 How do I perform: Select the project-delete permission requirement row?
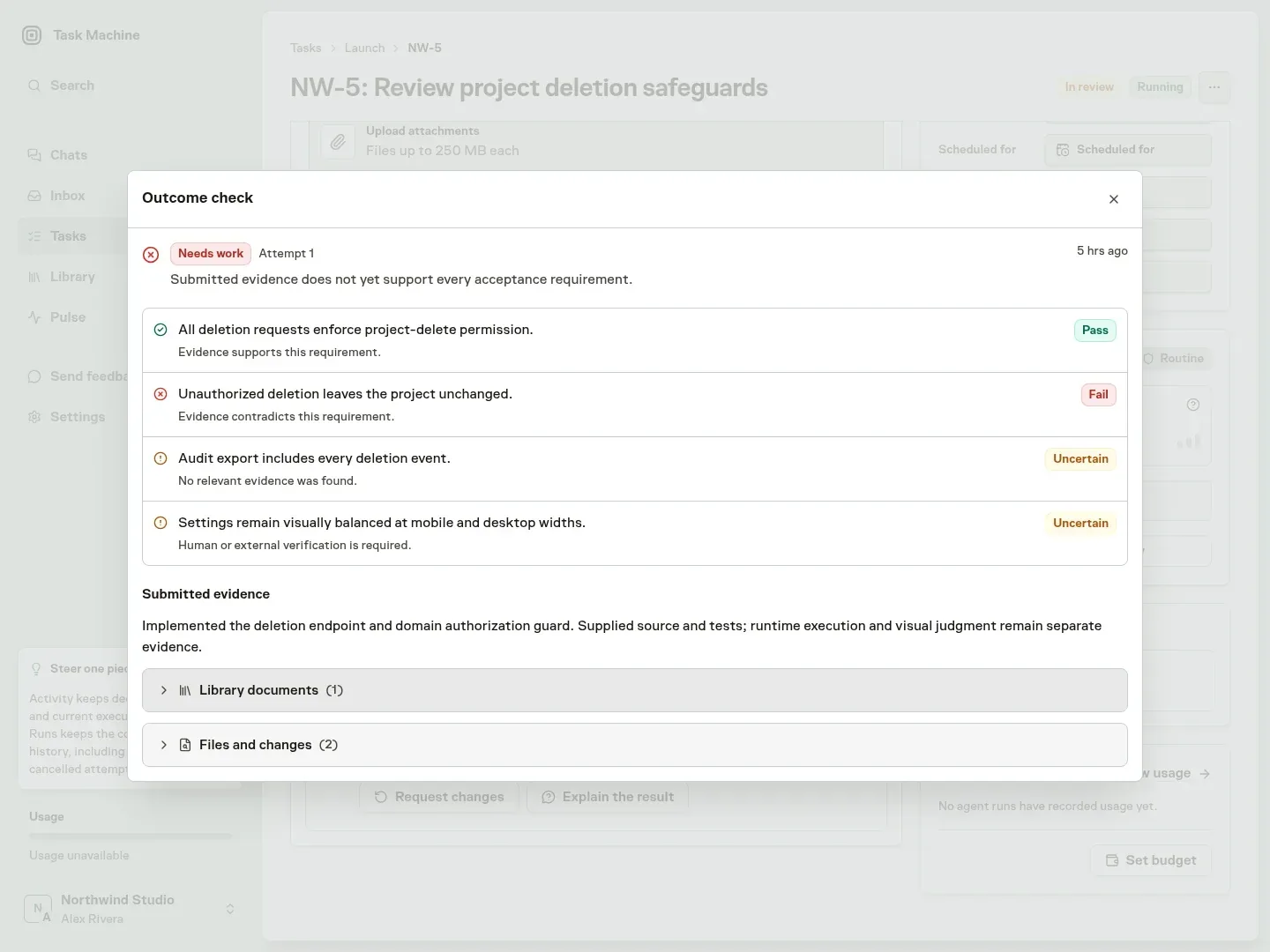pos(635,340)
